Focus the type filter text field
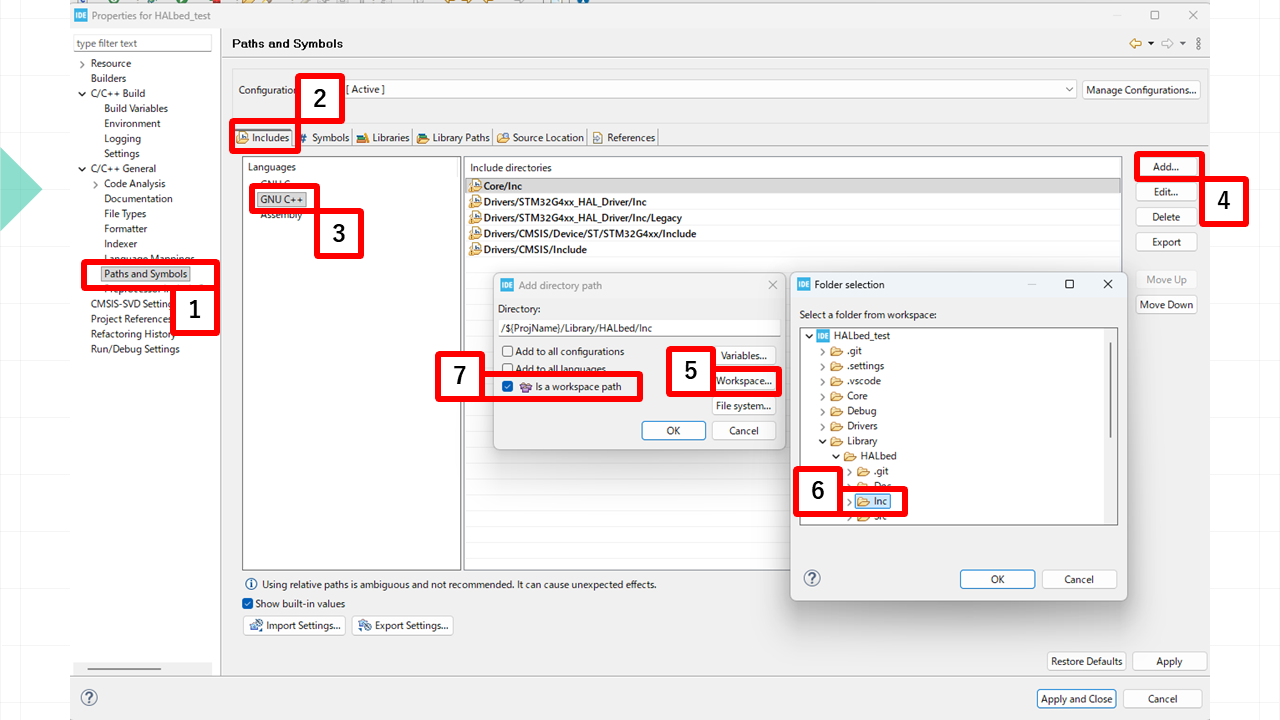The height and width of the screenshot is (720, 1280). (x=143, y=43)
